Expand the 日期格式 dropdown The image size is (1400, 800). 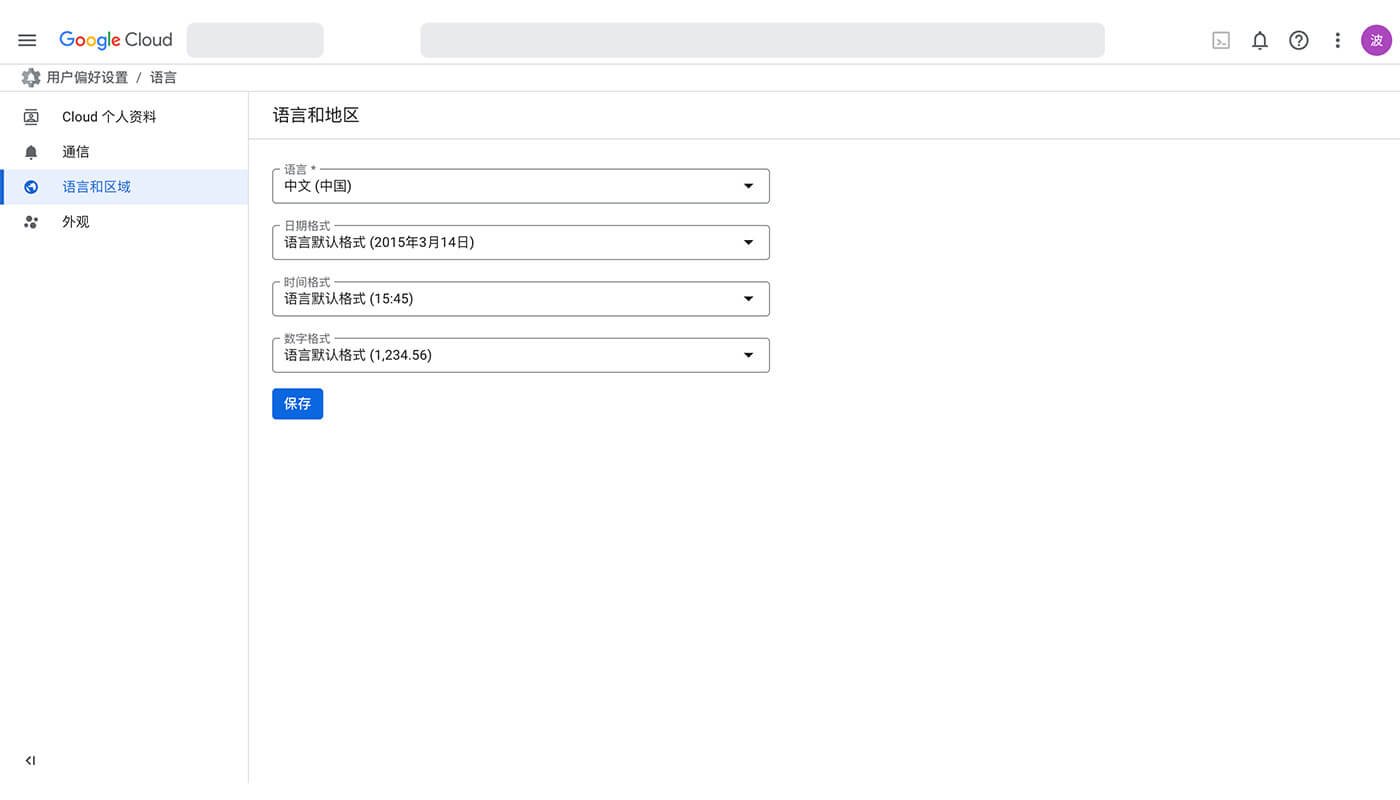(520, 242)
